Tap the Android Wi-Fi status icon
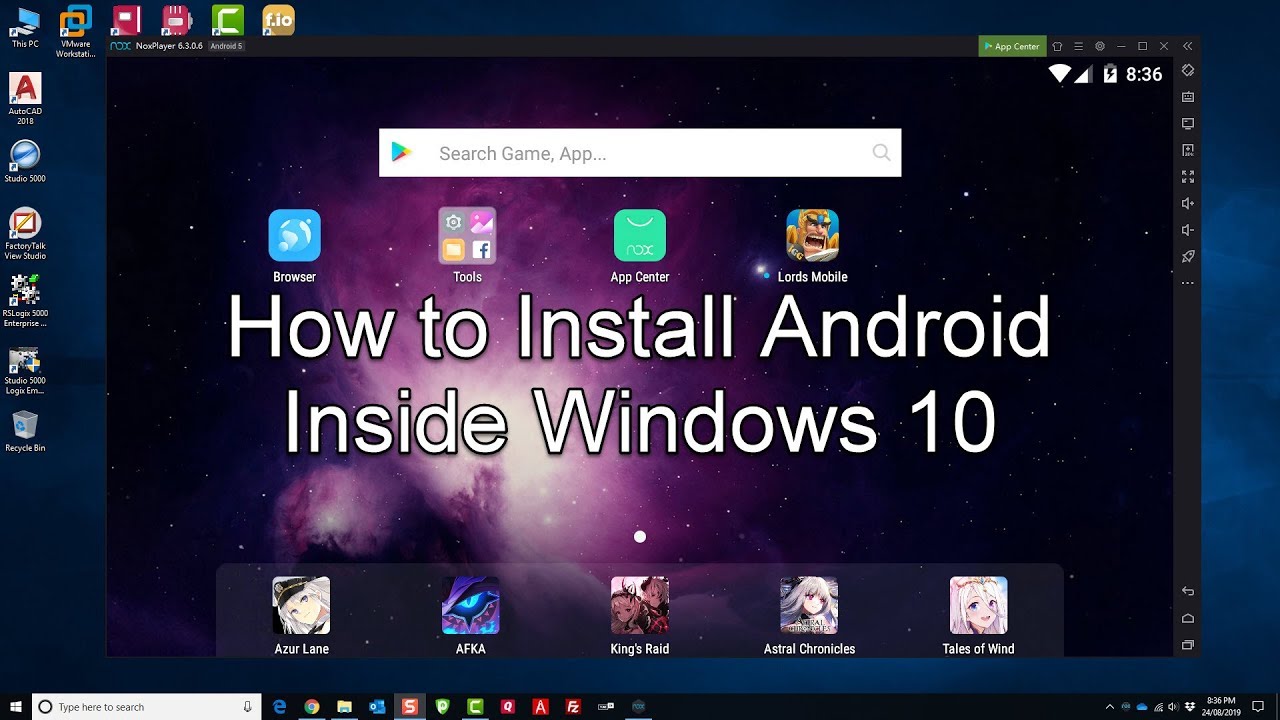 click(x=1059, y=74)
